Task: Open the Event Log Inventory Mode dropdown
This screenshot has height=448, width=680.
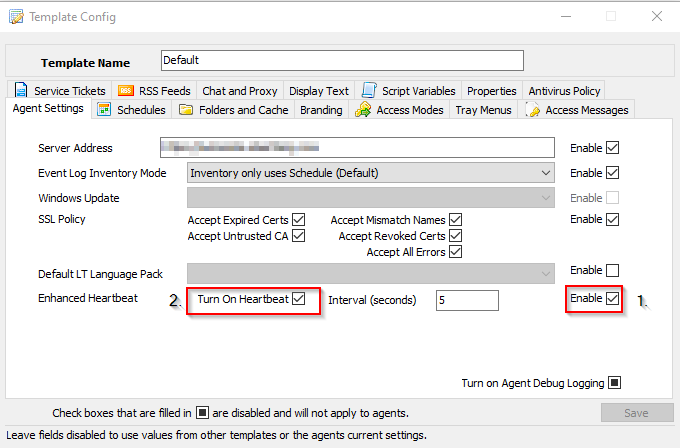Action: [545, 173]
